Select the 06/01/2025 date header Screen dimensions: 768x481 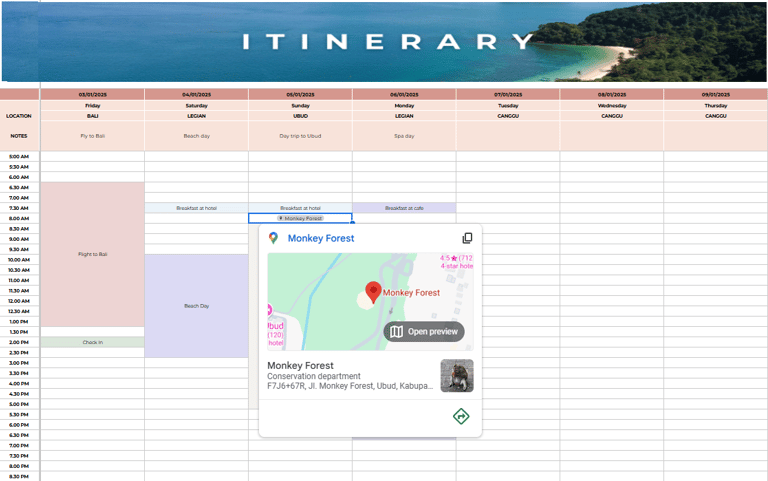pyautogui.click(x=404, y=94)
